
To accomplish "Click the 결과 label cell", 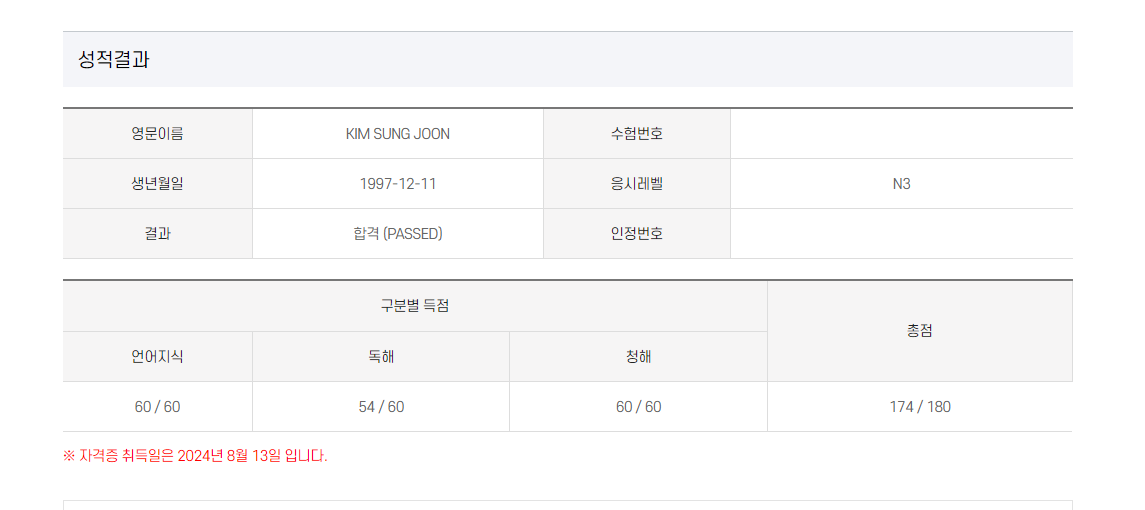I will click(x=158, y=234).
